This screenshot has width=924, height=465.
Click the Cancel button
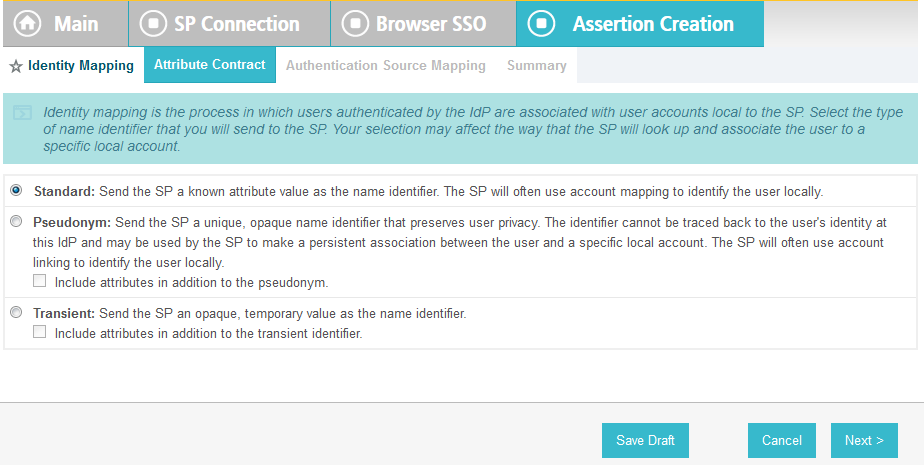pyautogui.click(x=782, y=440)
